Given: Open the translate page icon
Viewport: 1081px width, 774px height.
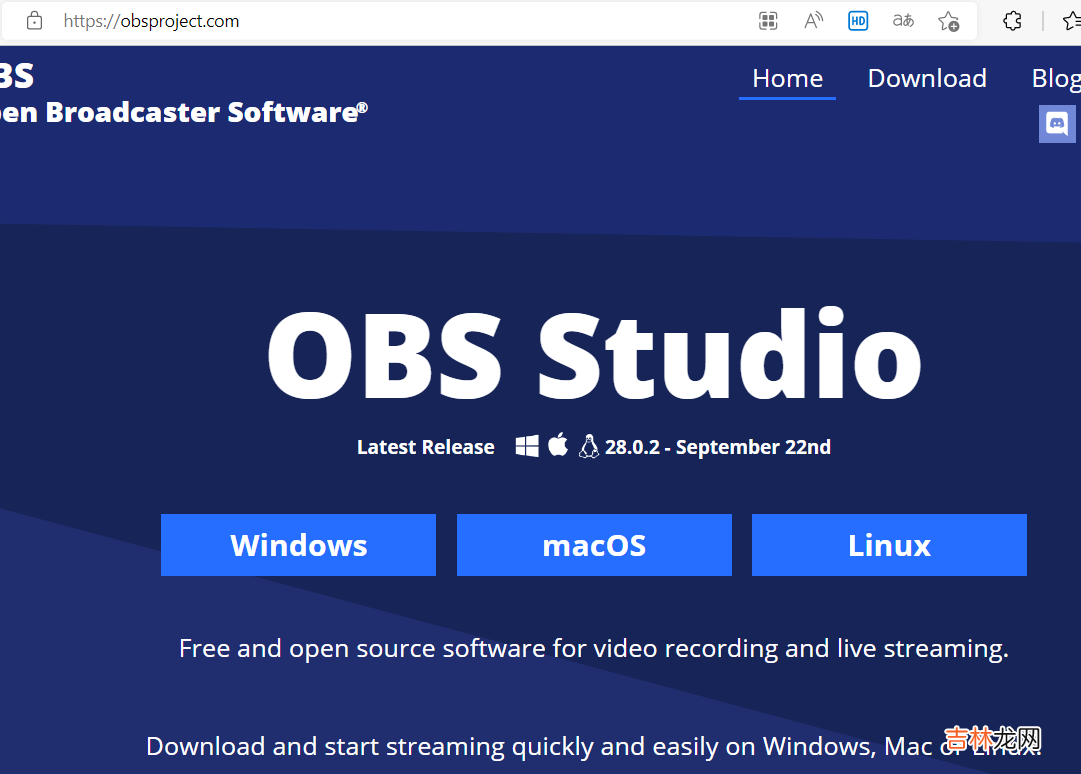Looking at the screenshot, I should click(x=903, y=21).
